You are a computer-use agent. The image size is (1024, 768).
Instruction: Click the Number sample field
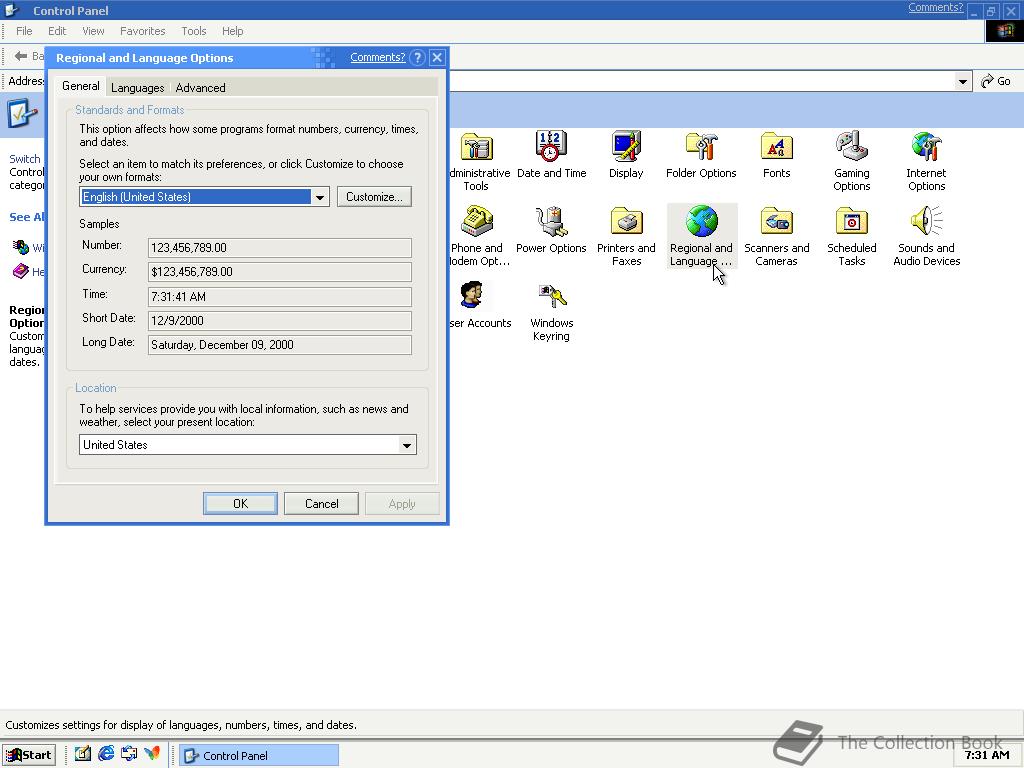(x=280, y=248)
